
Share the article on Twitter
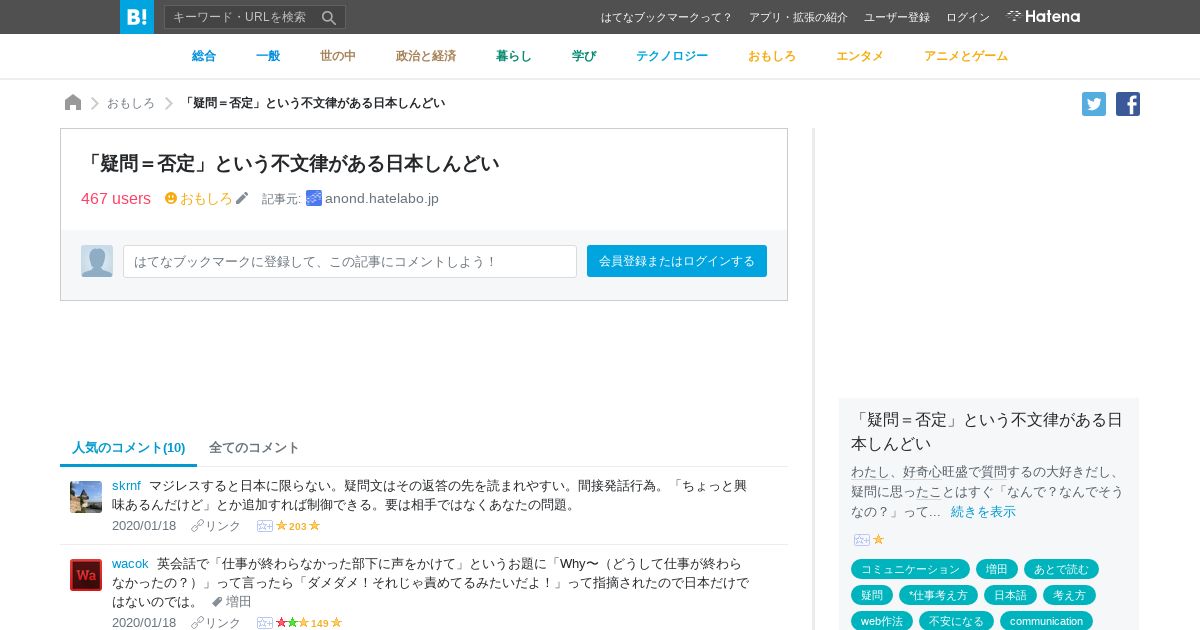[1094, 104]
